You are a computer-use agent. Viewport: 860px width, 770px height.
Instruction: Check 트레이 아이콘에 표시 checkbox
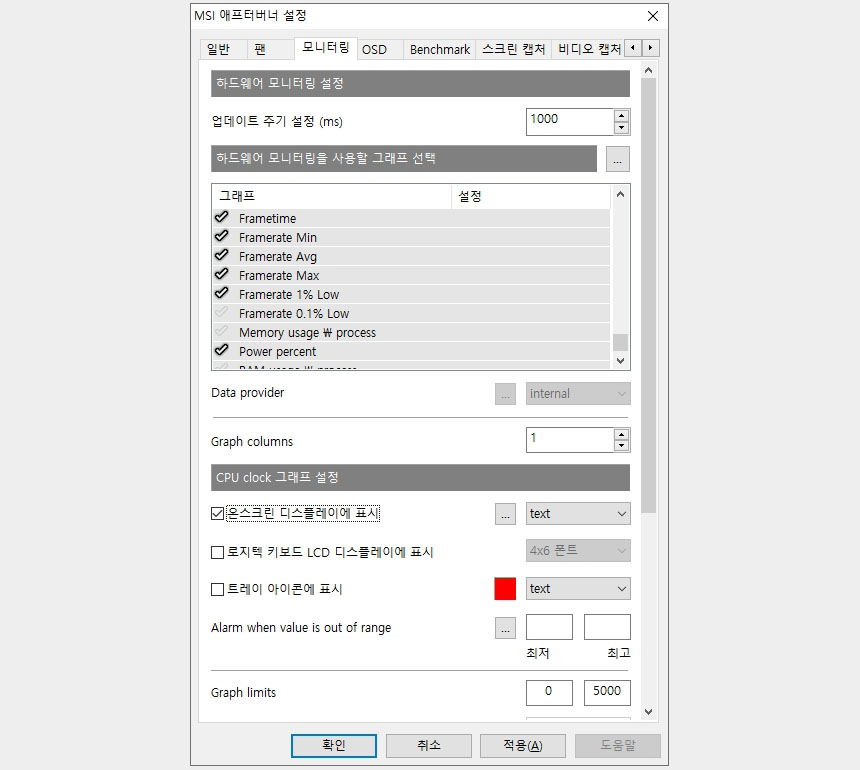tap(217, 589)
